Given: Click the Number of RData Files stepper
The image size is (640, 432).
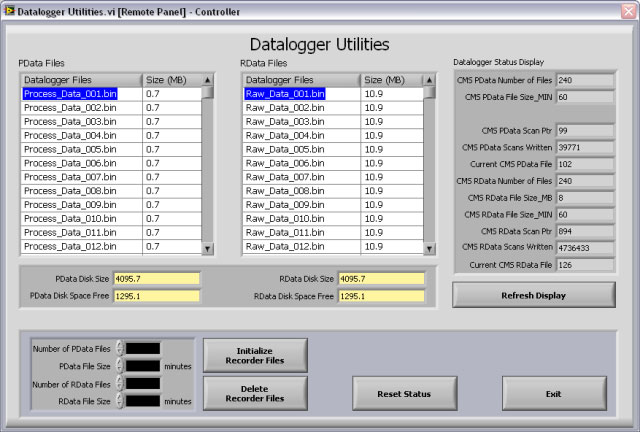Looking at the screenshot, I should 120,383.
